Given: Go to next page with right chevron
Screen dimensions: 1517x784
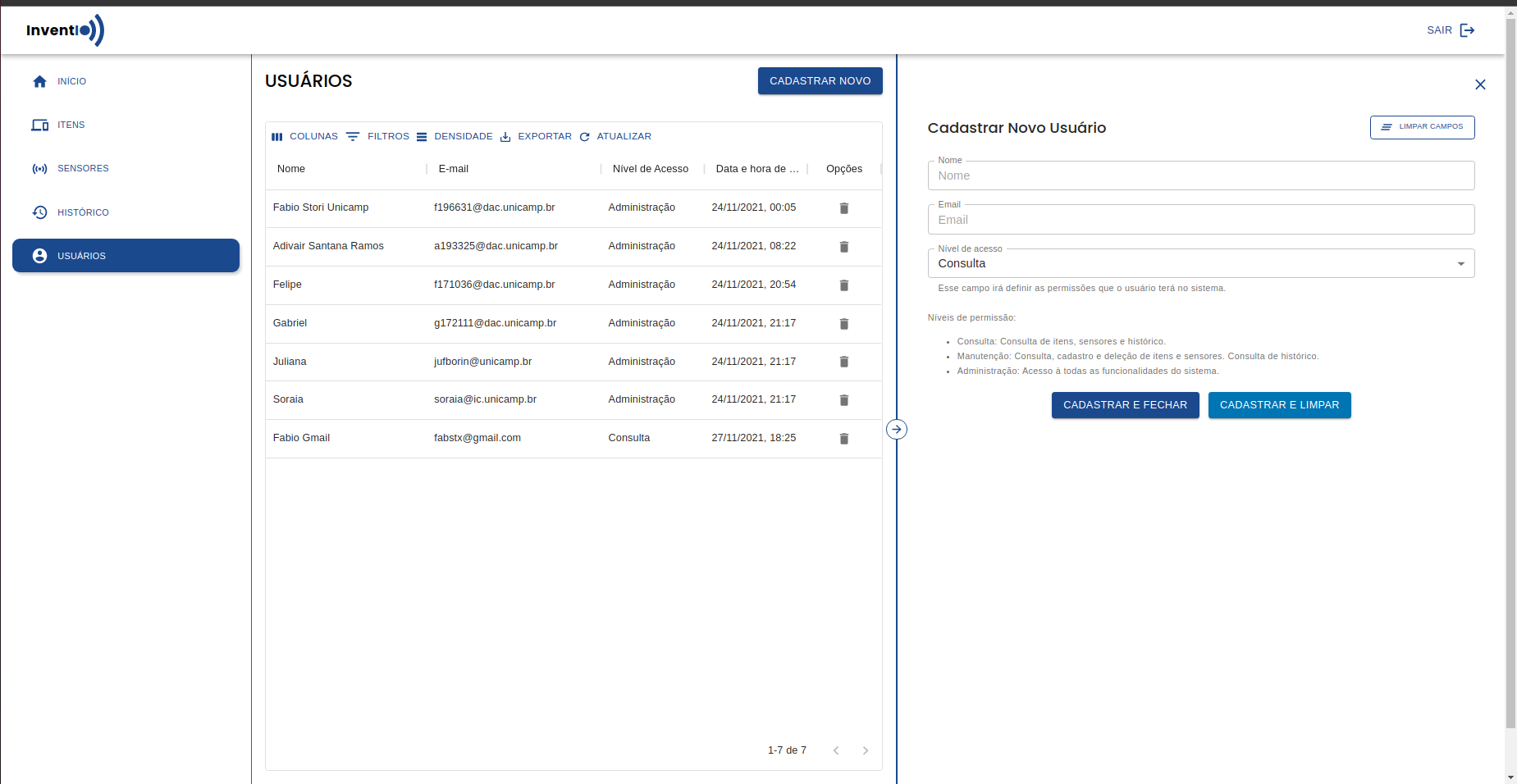Looking at the screenshot, I should coord(865,750).
